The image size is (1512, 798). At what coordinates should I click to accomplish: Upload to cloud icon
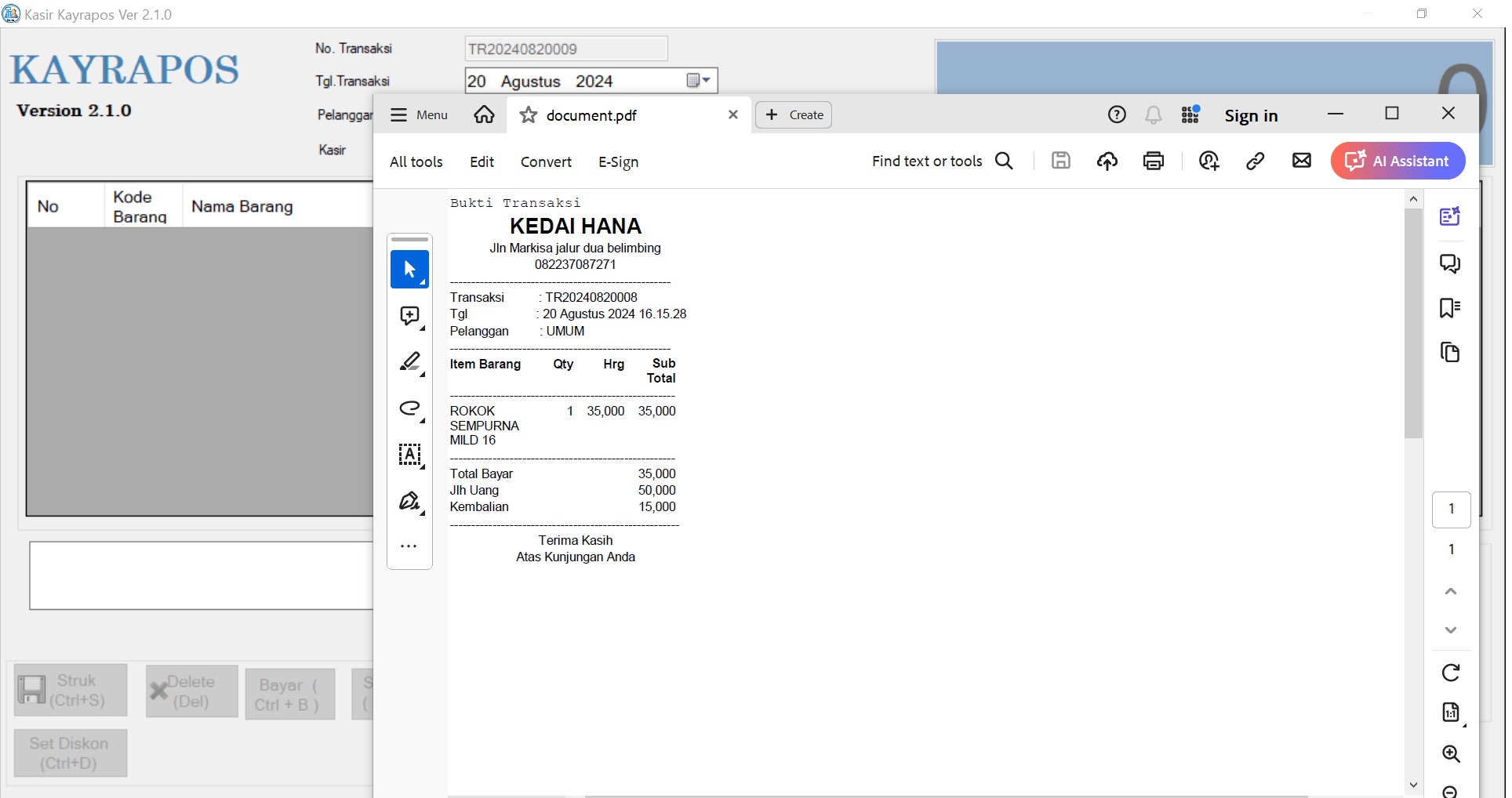(1107, 161)
